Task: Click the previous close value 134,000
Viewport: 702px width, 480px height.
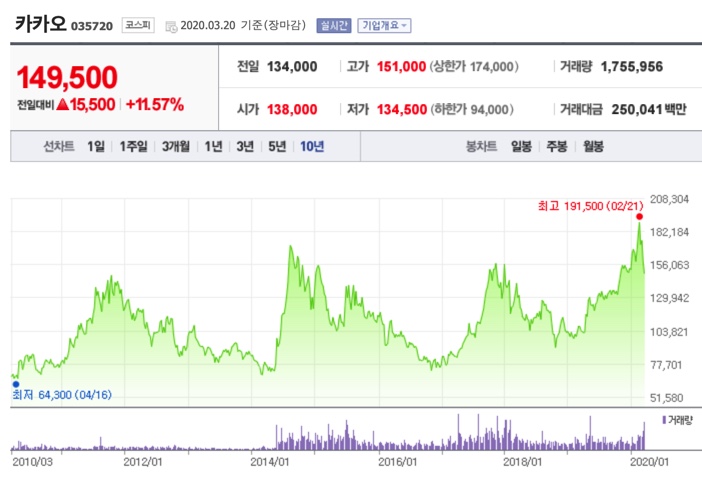Action: 292,67
